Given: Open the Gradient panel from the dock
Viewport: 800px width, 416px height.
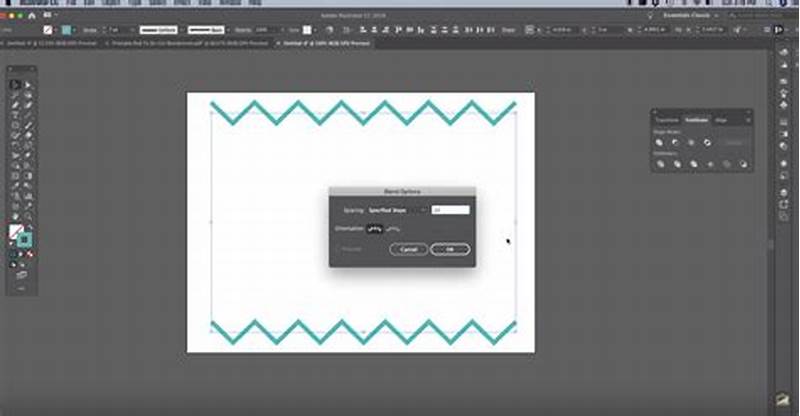Looking at the screenshot, I should 783,134.
